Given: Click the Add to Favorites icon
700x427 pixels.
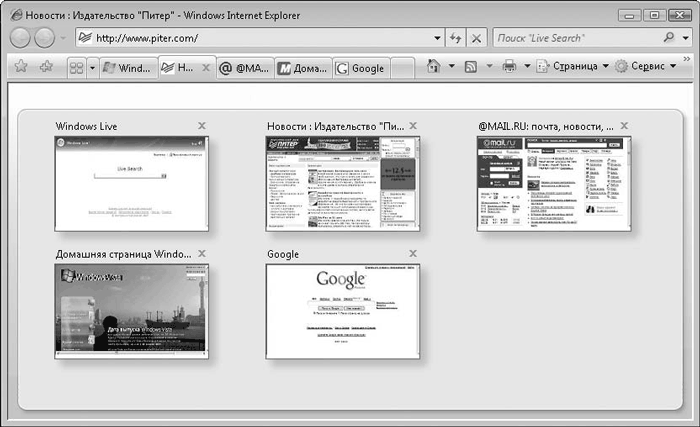Looking at the screenshot, I should (x=45, y=68).
